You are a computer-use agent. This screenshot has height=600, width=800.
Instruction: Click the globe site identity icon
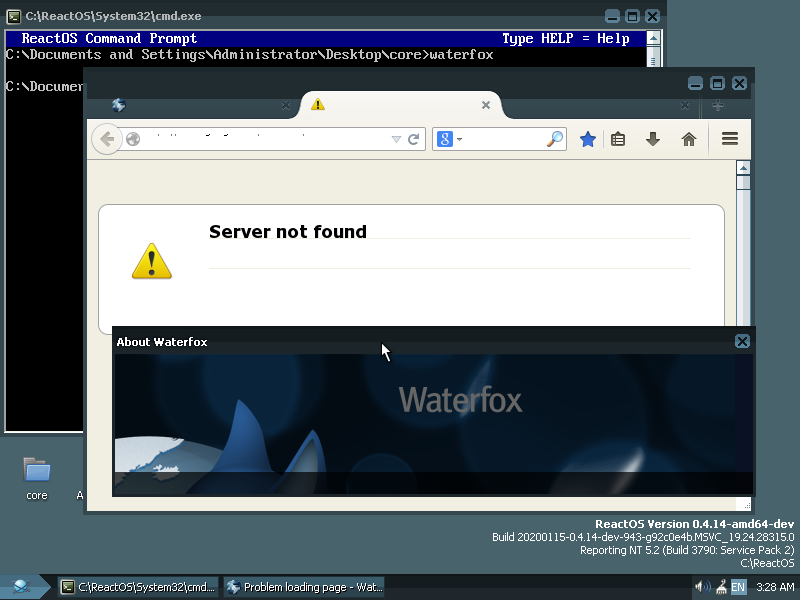pyautogui.click(x=133, y=139)
